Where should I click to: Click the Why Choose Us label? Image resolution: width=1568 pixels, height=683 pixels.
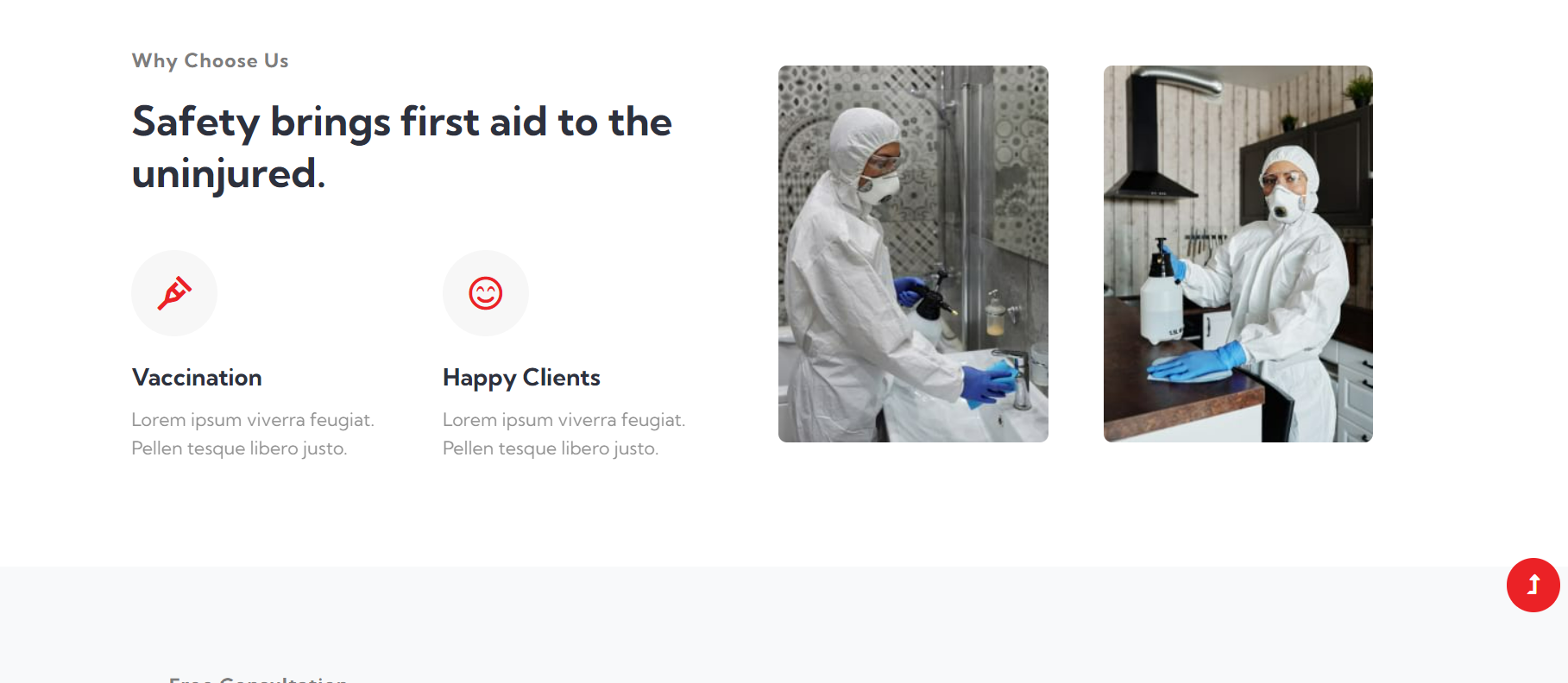[x=210, y=60]
